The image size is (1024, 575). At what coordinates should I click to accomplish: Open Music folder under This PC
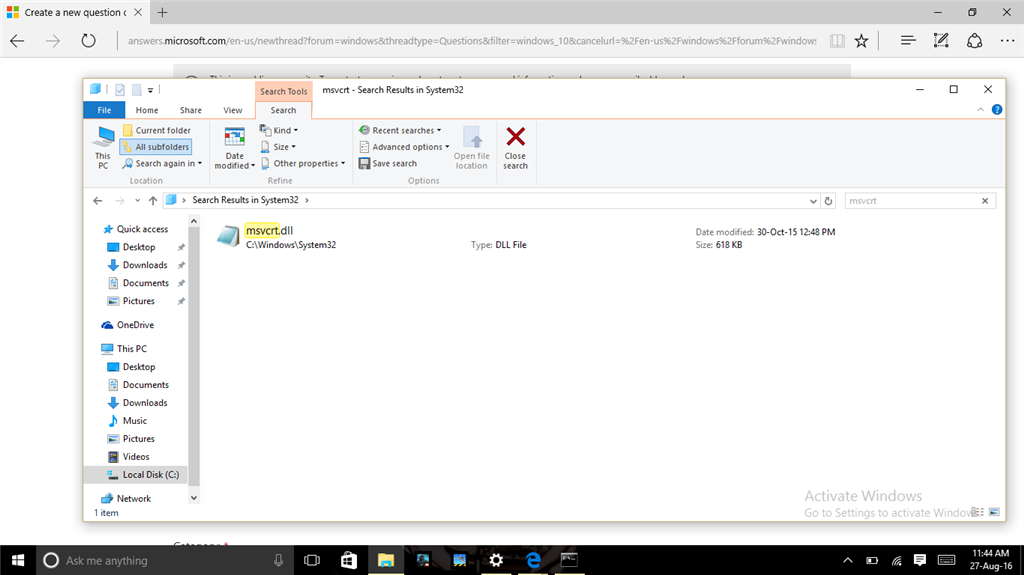[135, 421]
